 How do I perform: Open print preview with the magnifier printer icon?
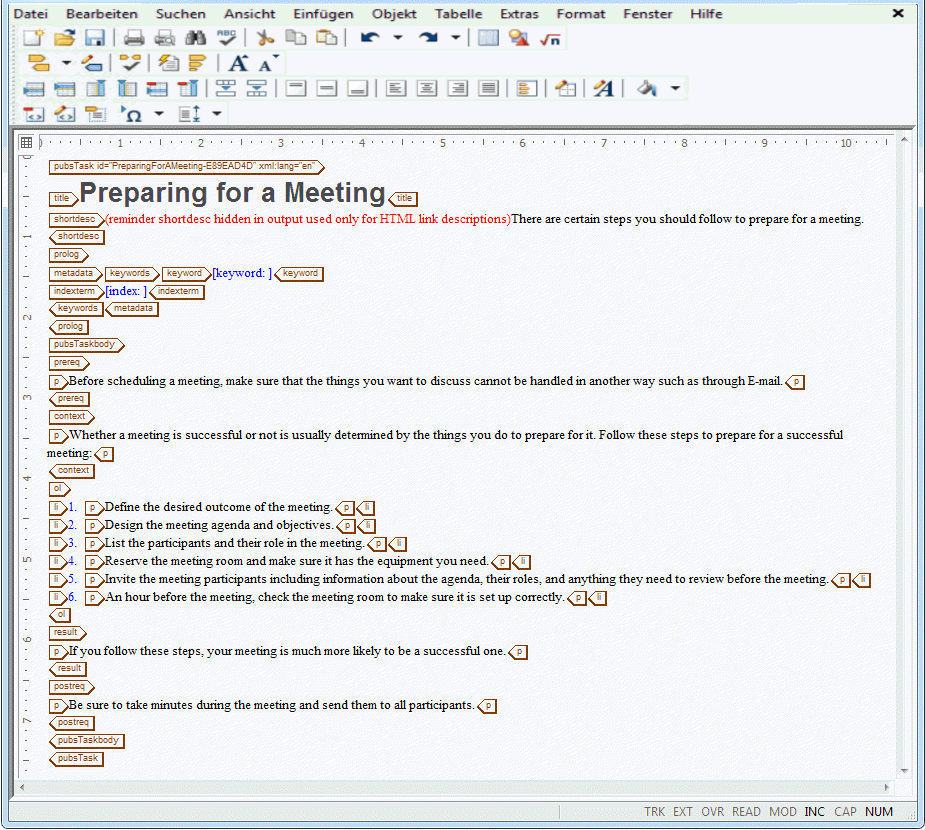pos(165,38)
